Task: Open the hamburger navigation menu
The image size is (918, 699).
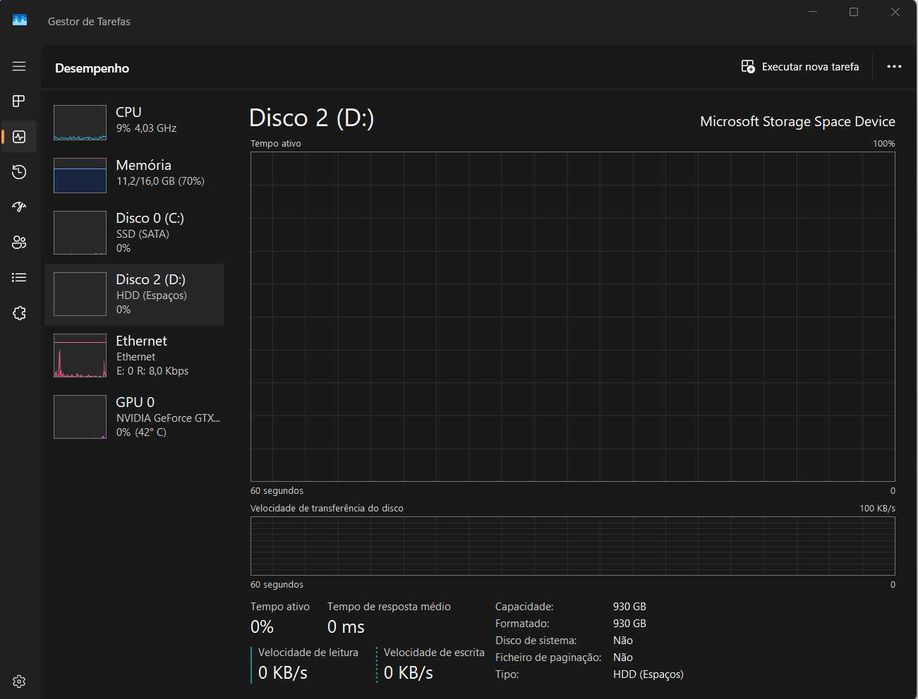Action: (x=19, y=66)
